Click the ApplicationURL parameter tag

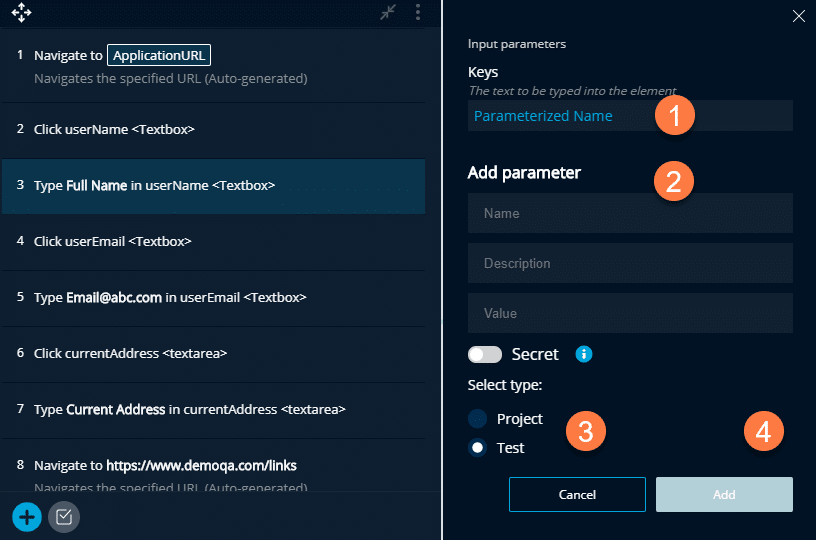[x=159, y=56]
